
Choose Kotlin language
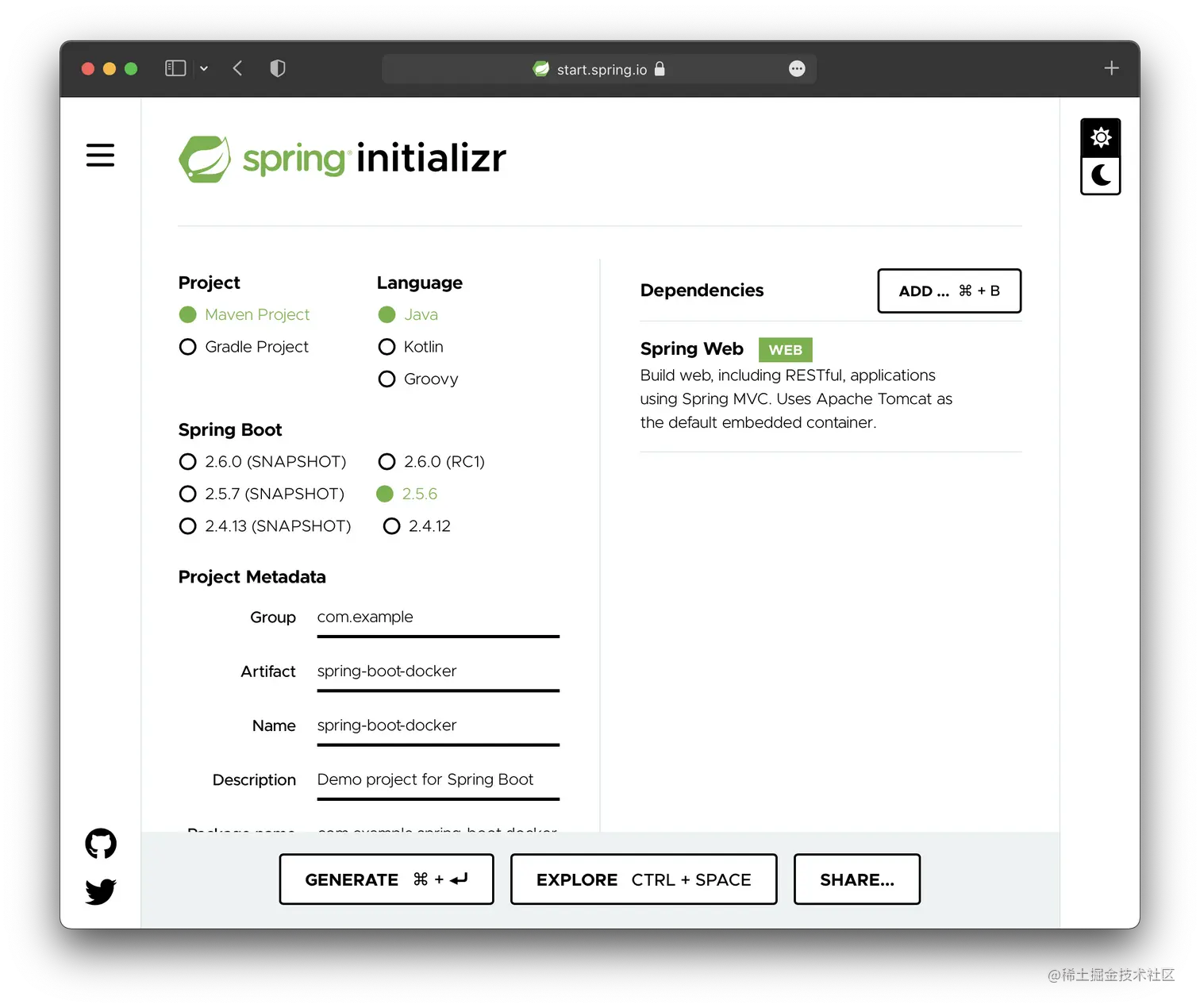pyautogui.click(x=411, y=347)
